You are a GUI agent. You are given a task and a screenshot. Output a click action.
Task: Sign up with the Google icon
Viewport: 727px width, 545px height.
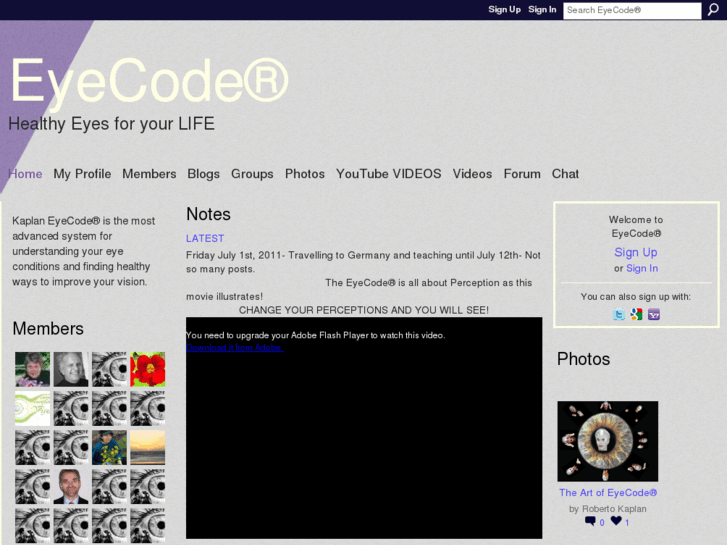pos(636,315)
